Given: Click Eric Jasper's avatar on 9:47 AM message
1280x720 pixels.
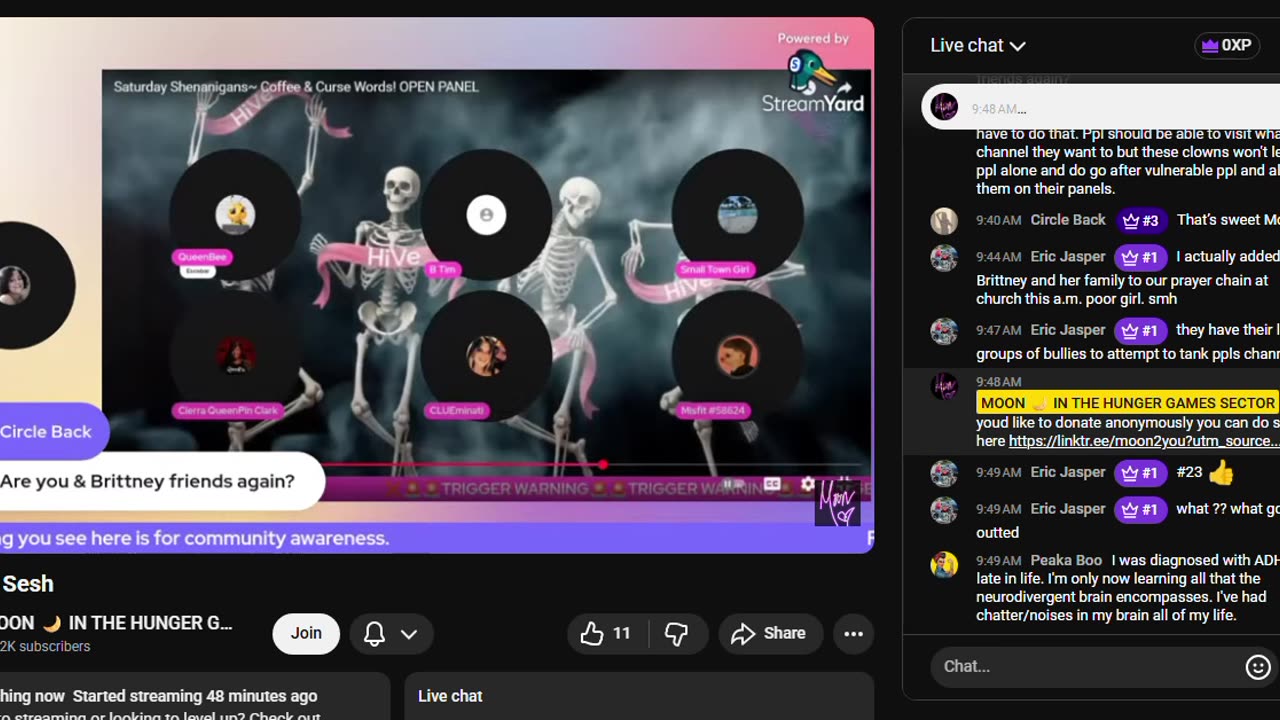Looking at the screenshot, I should click(x=944, y=331).
